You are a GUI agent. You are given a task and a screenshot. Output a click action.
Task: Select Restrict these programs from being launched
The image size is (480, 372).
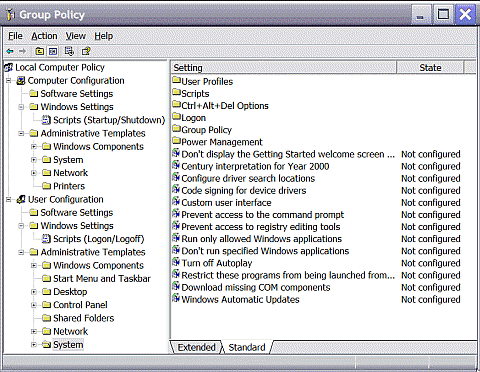click(288, 275)
